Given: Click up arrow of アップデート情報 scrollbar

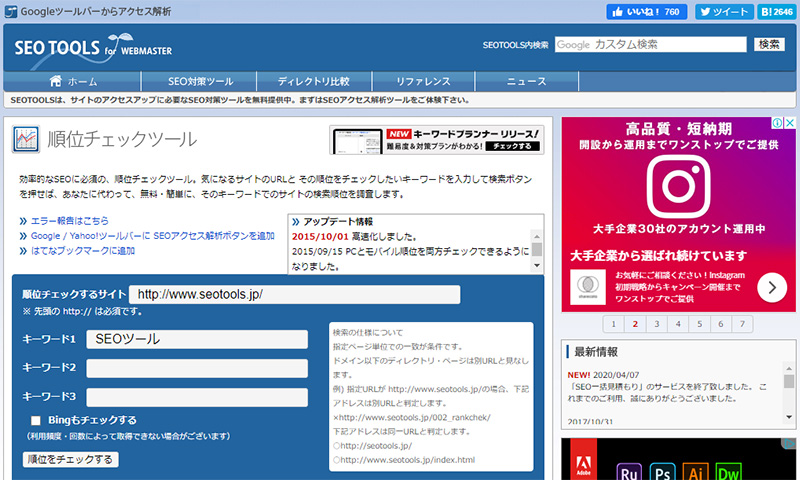Looking at the screenshot, I should (x=537, y=237).
